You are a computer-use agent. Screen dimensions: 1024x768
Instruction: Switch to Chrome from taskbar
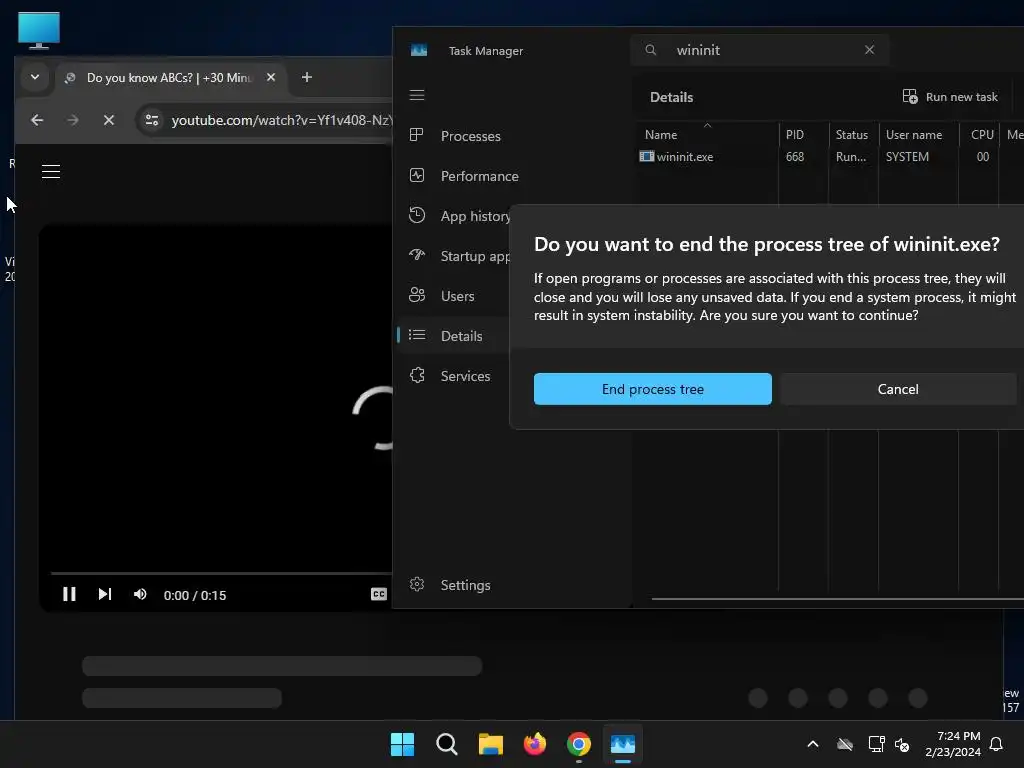(x=579, y=744)
